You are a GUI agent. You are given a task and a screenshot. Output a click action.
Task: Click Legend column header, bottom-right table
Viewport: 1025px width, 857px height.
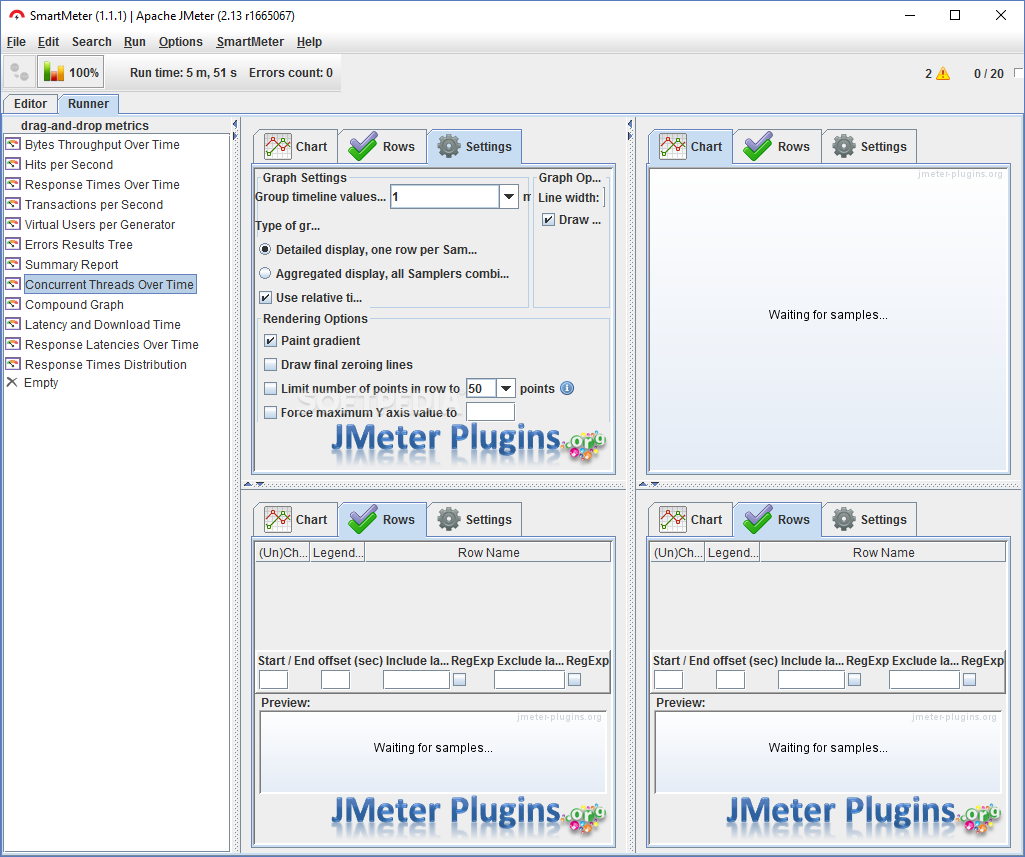(733, 553)
